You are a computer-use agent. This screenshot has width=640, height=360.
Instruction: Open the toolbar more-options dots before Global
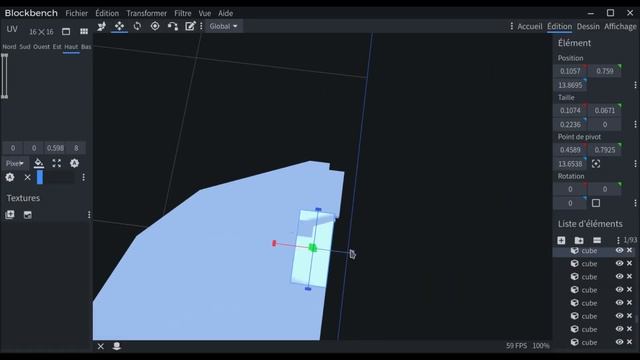(201, 26)
